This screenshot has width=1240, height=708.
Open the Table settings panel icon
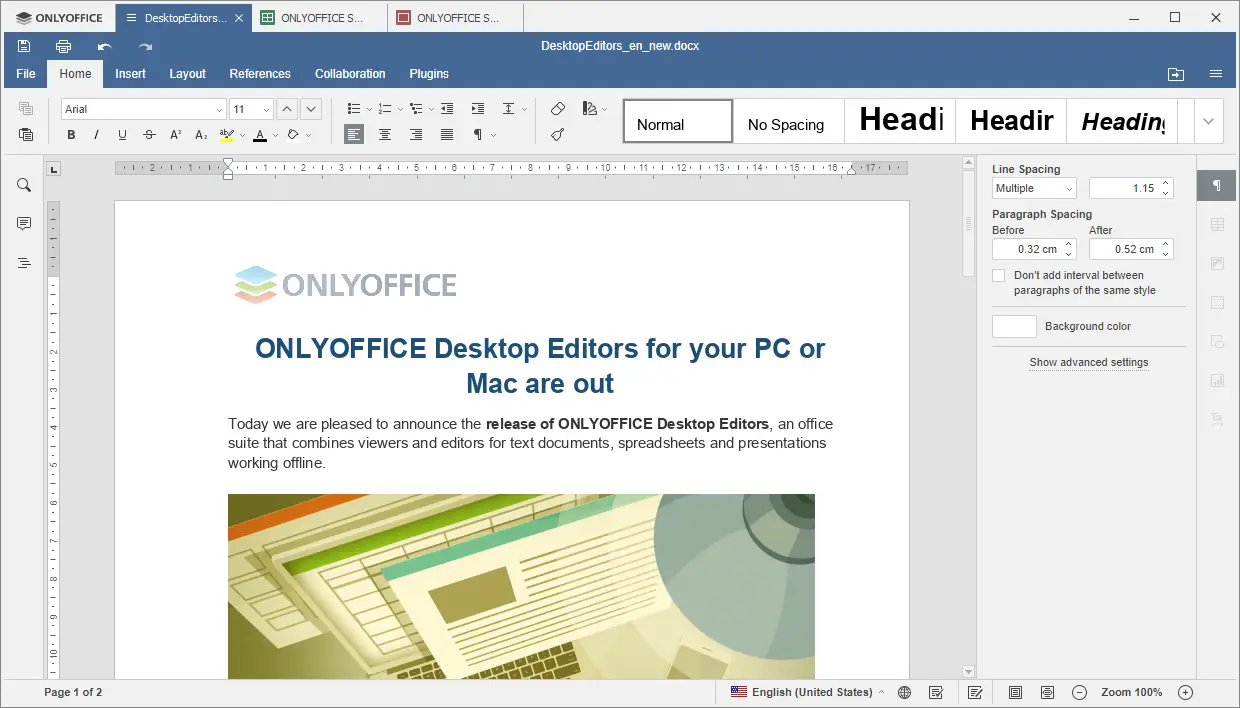(1216, 224)
